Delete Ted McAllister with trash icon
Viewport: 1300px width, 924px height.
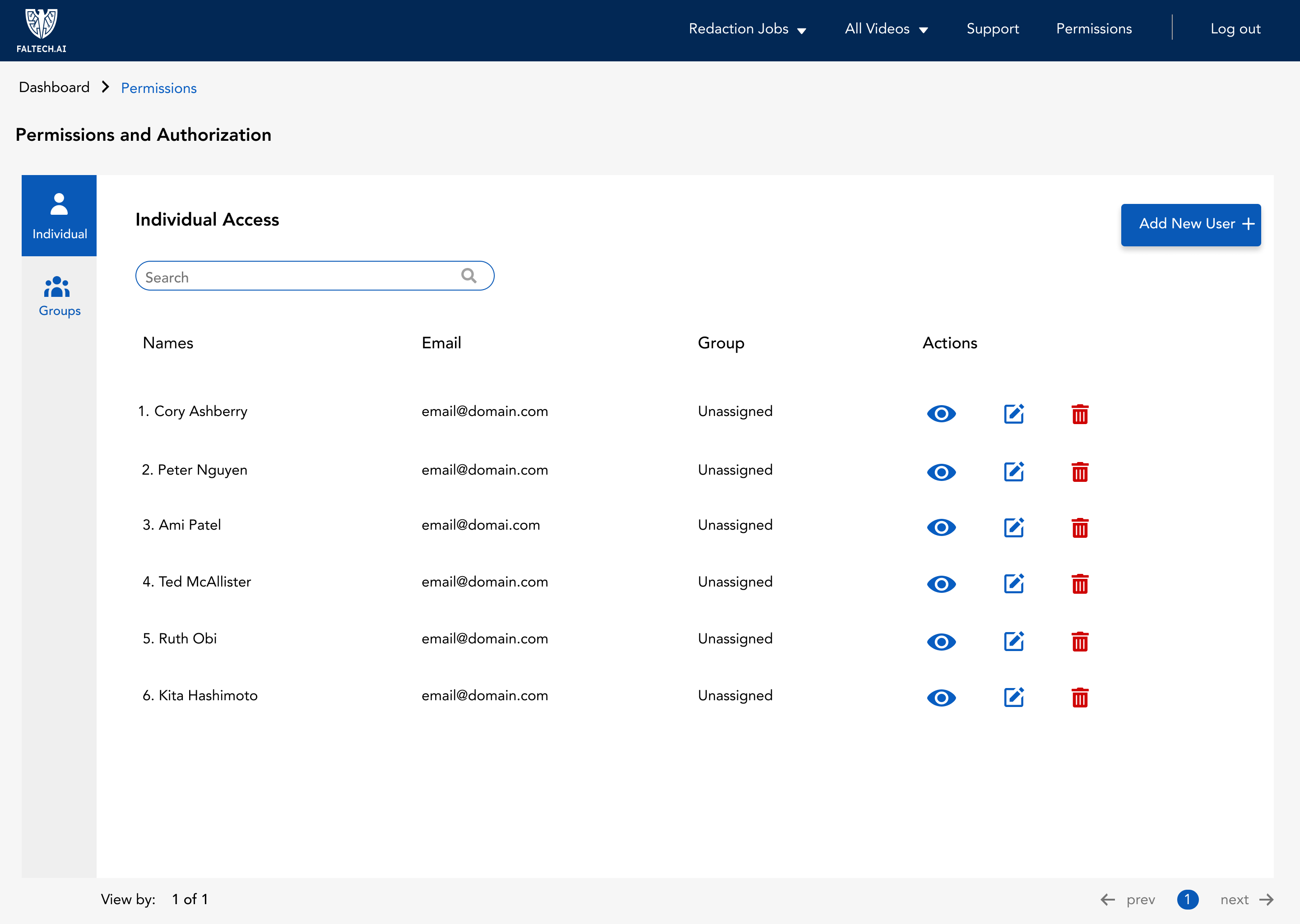click(x=1080, y=584)
